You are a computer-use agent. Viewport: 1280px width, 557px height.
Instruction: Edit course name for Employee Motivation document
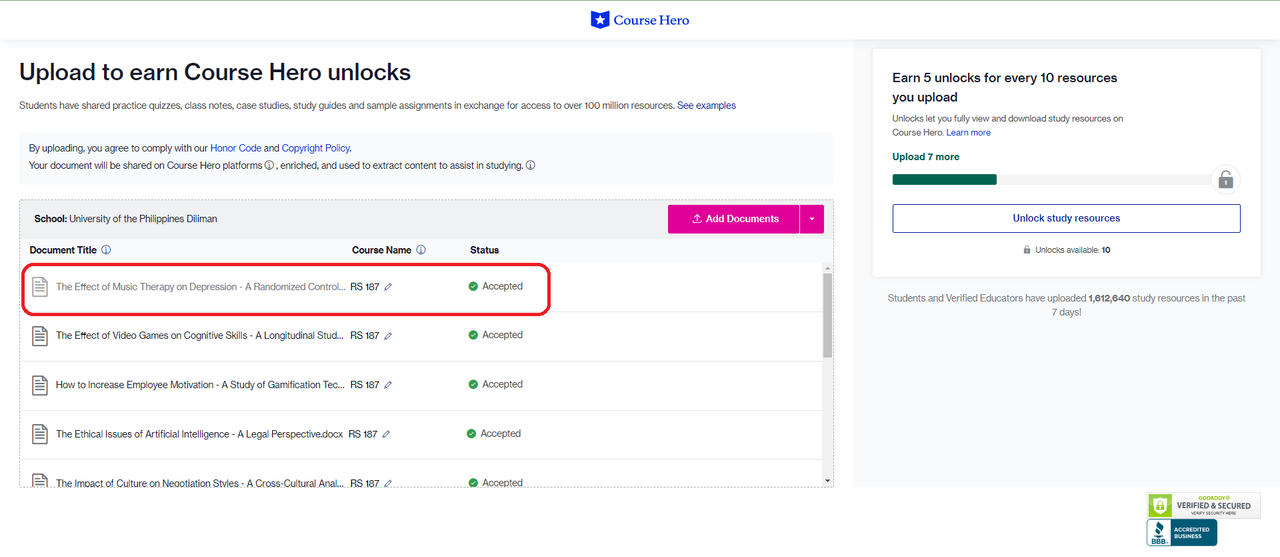388,385
